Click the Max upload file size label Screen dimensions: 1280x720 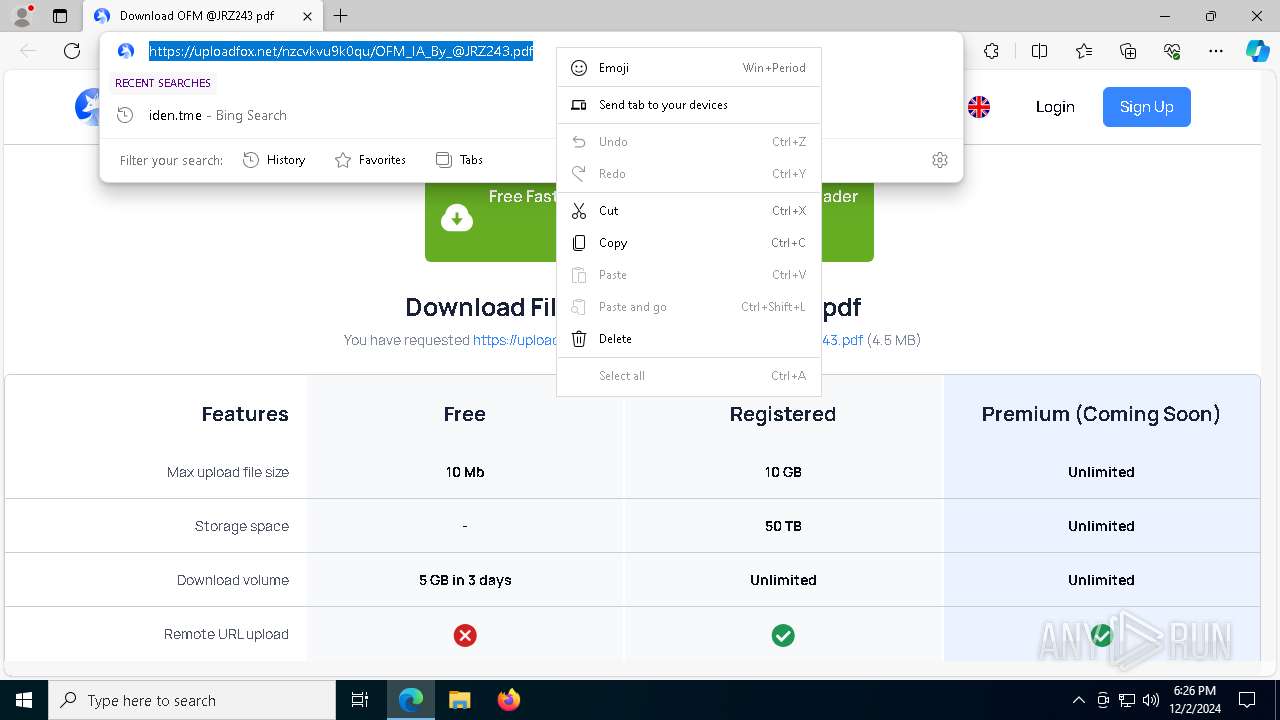point(228,472)
